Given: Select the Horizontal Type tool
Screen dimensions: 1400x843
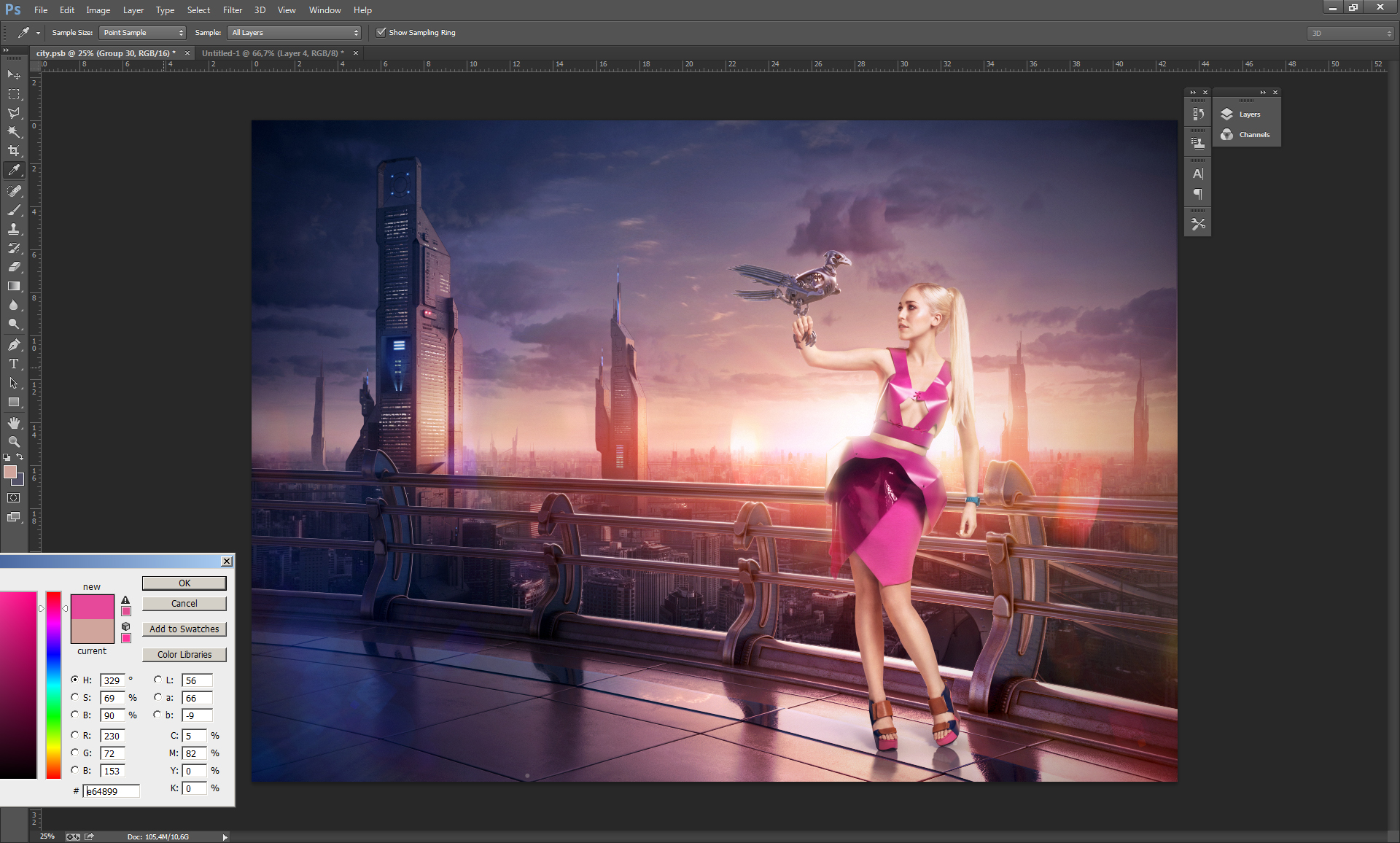Looking at the screenshot, I should pyautogui.click(x=14, y=364).
